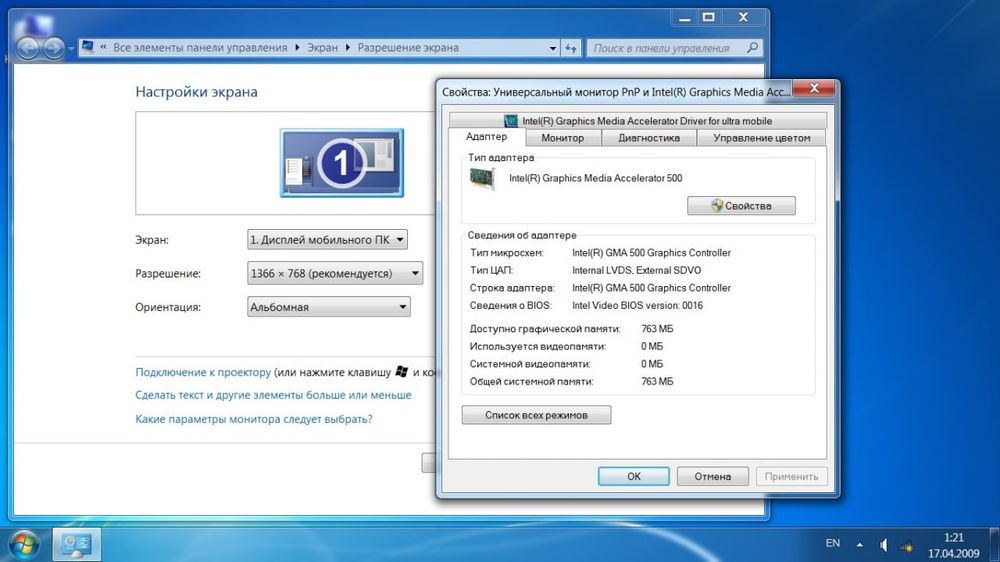Click the Свойства adapter button
This screenshot has width=1000, height=562.
741,205
